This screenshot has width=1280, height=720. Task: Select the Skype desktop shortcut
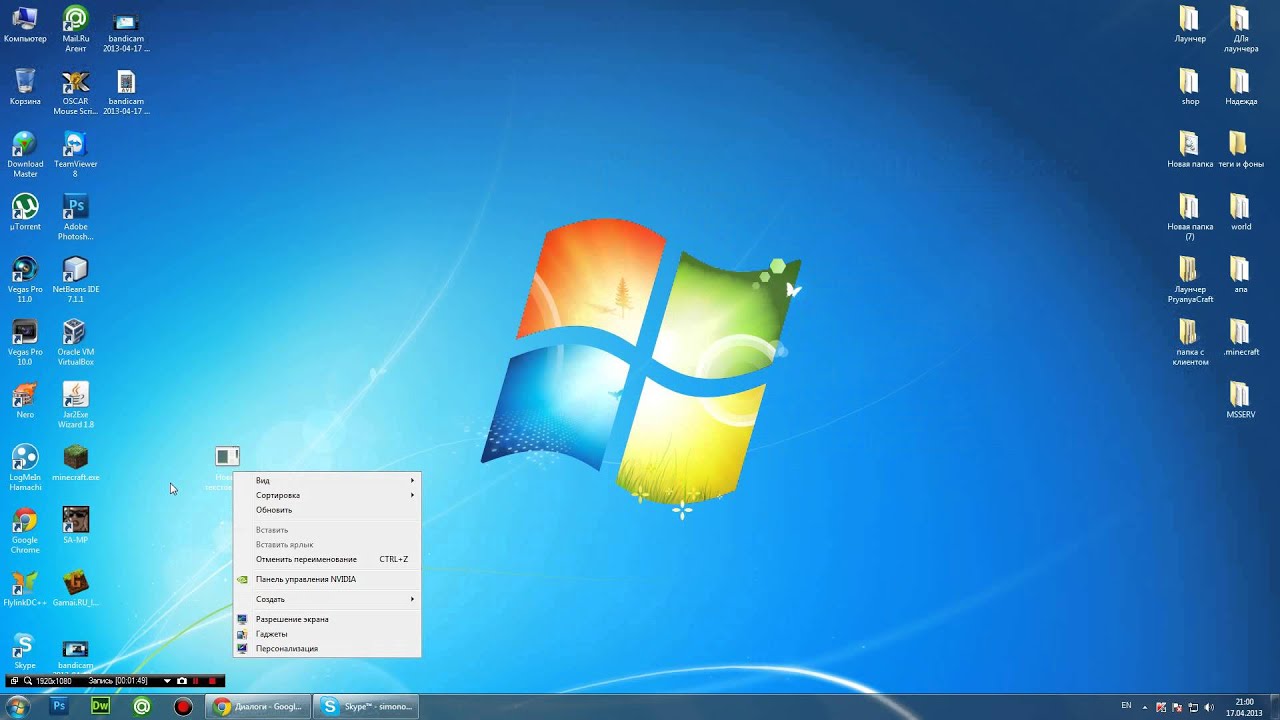(25, 651)
